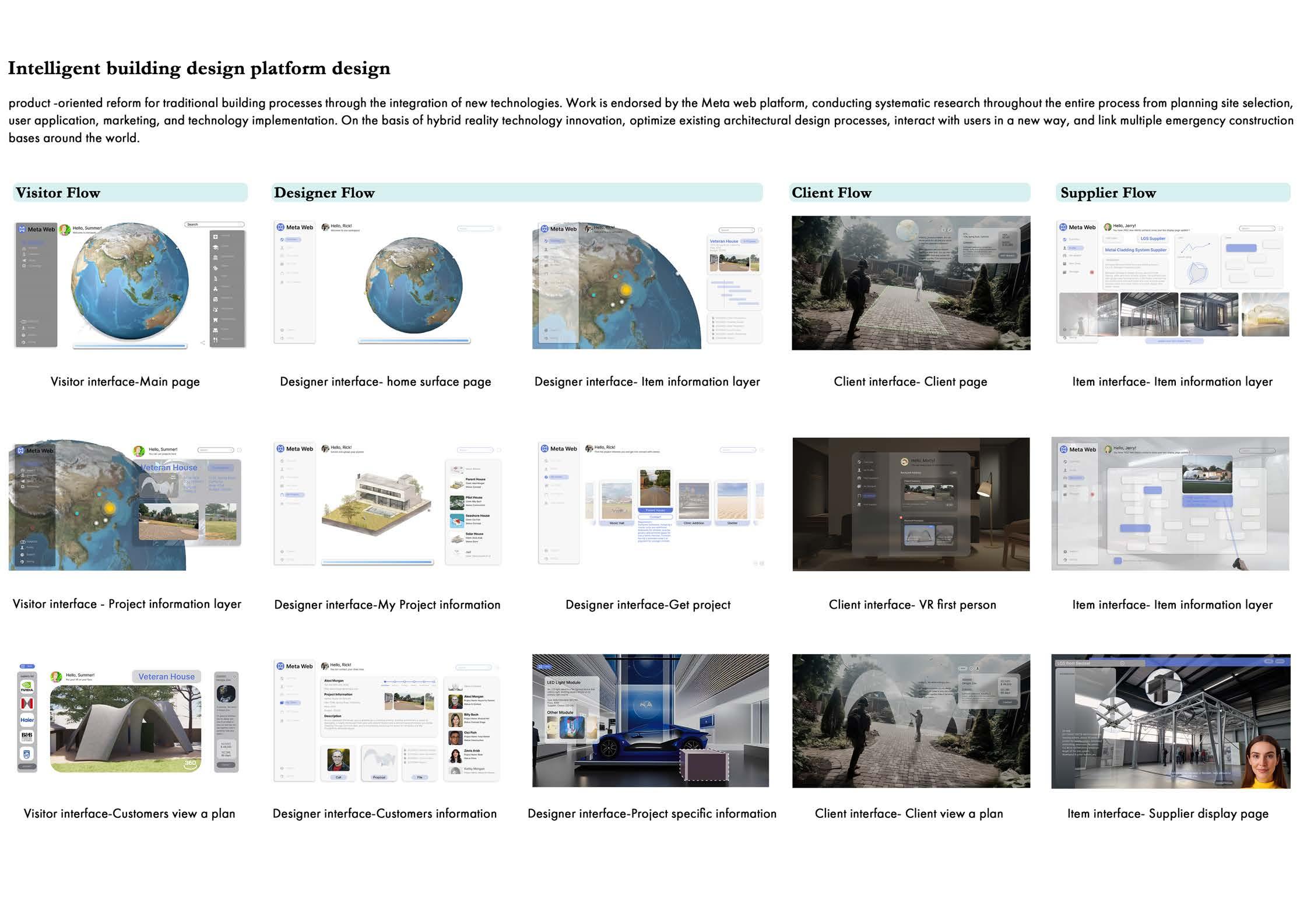Click the Call button under customer photo
Screen dimensions: 1307x924
[x=338, y=777]
